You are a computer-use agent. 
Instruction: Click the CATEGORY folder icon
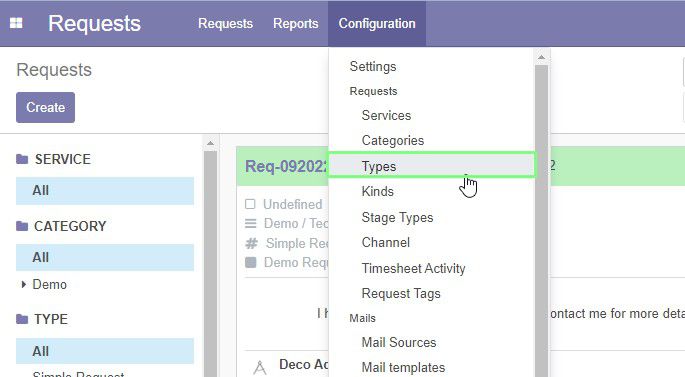(22, 226)
